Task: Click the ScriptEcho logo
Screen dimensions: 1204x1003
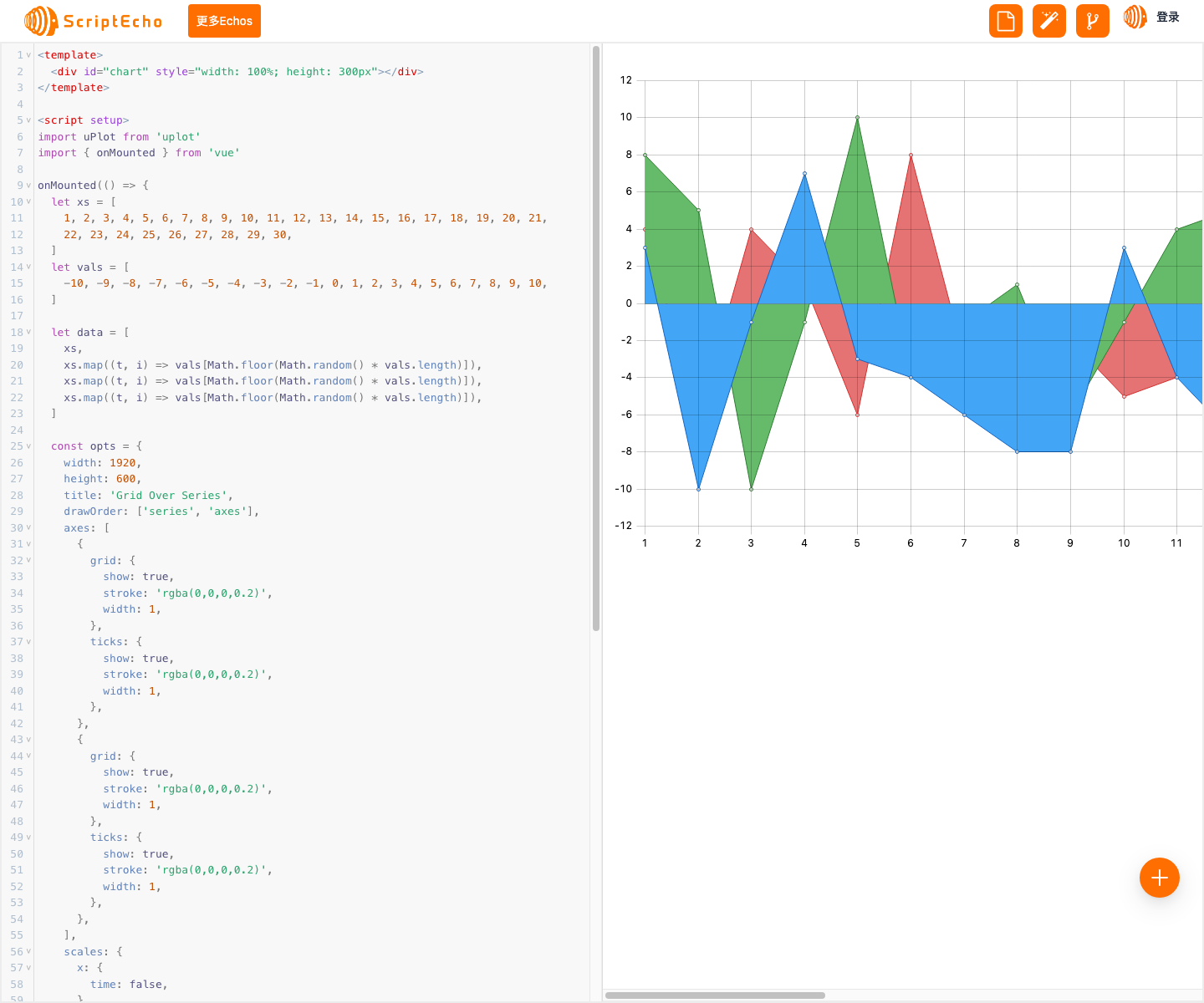Action: point(94,21)
